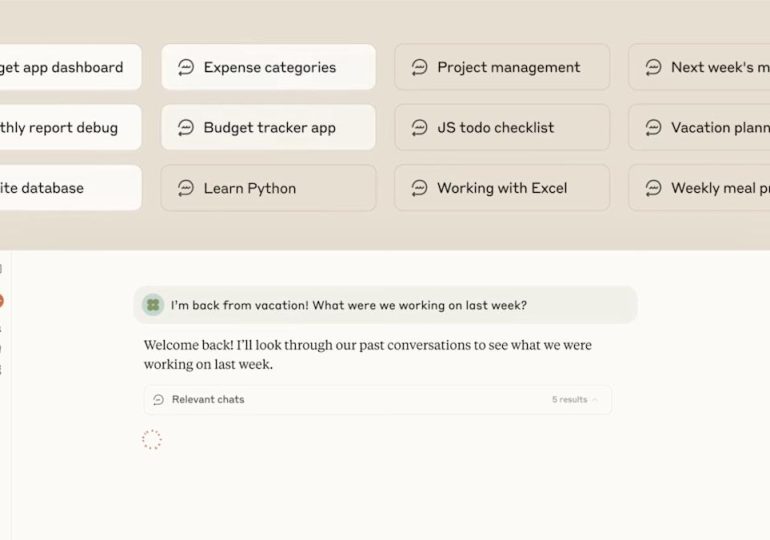
Task: Open the Working with Excel chat
Action: 502,188
